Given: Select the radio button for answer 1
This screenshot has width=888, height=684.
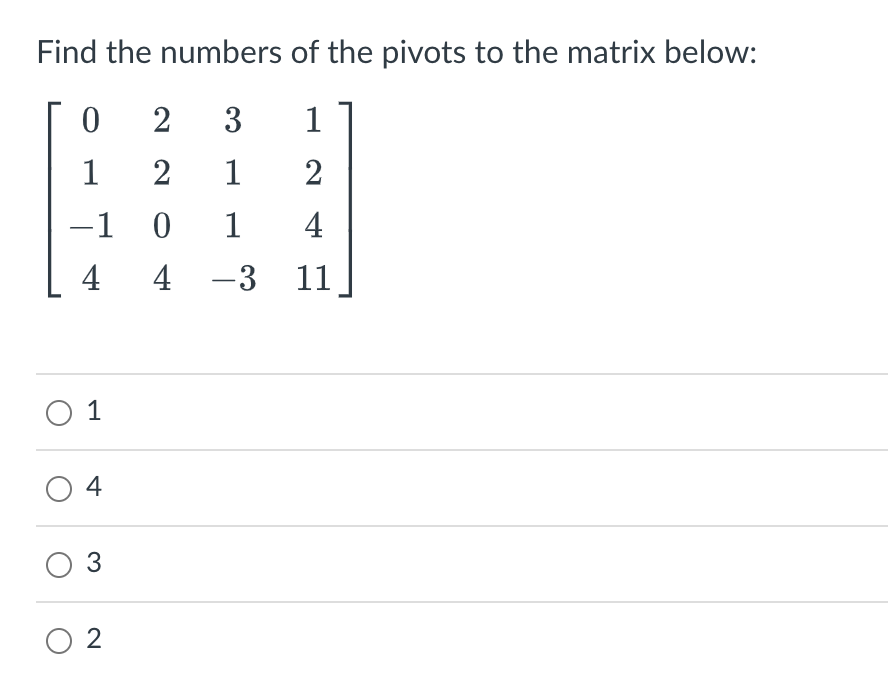Looking at the screenshot, I should [x=60, y=411].
